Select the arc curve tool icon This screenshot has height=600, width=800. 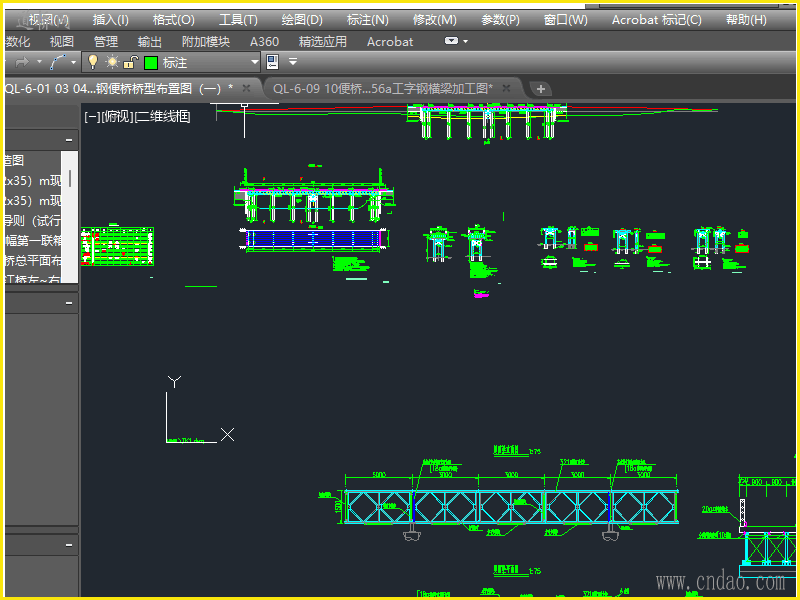pyautogui.click(x=57, y=62)
